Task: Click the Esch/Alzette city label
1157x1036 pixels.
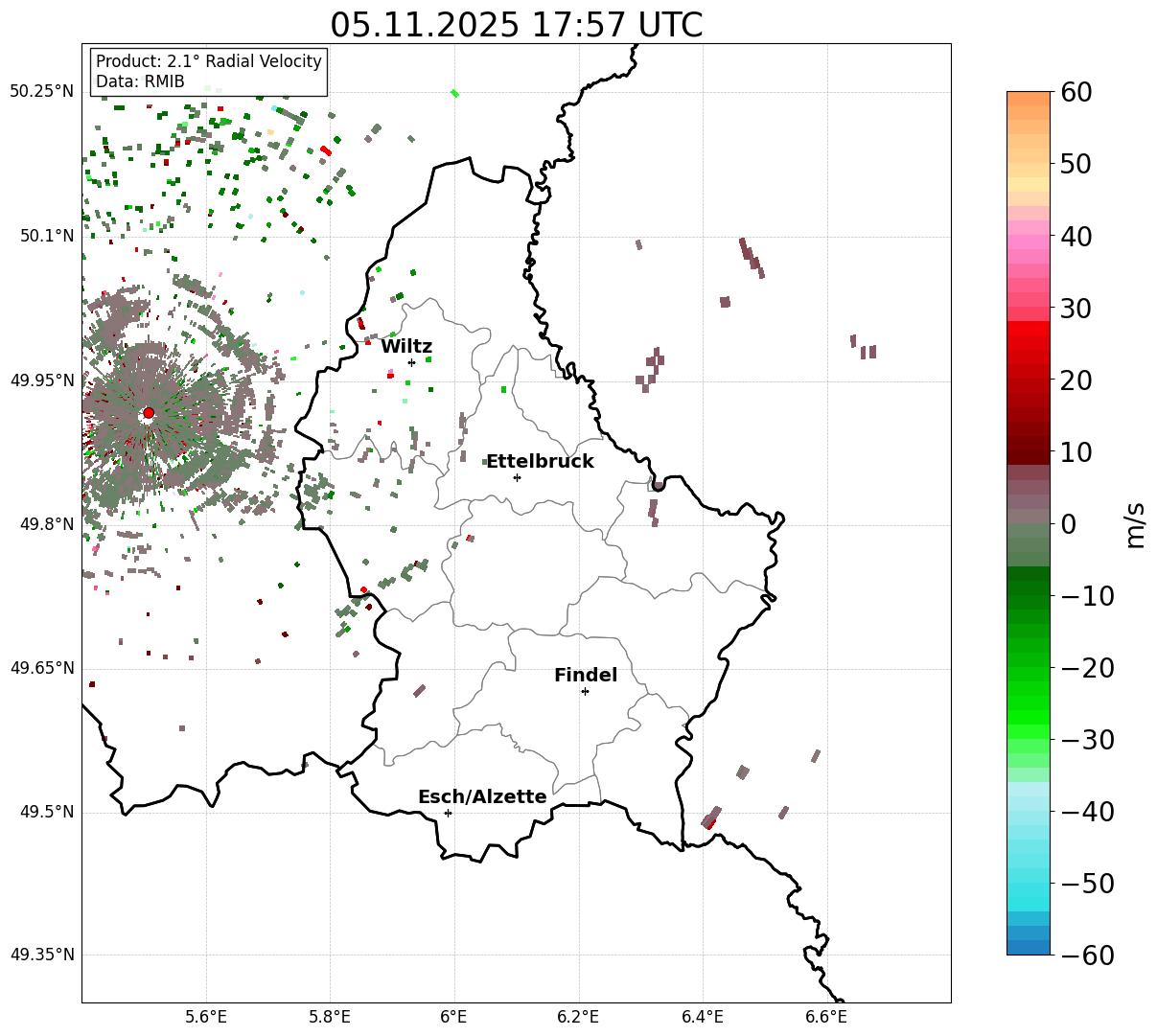Action: click(x=482, y=797)
